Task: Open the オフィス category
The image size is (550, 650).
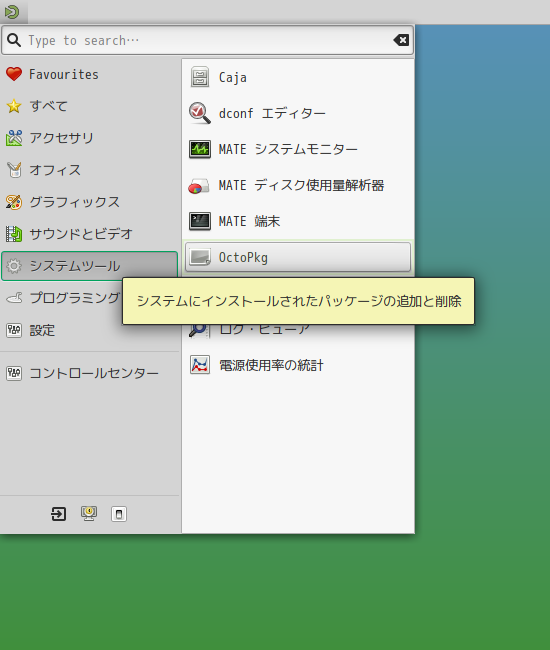Action: pos(90,170)
